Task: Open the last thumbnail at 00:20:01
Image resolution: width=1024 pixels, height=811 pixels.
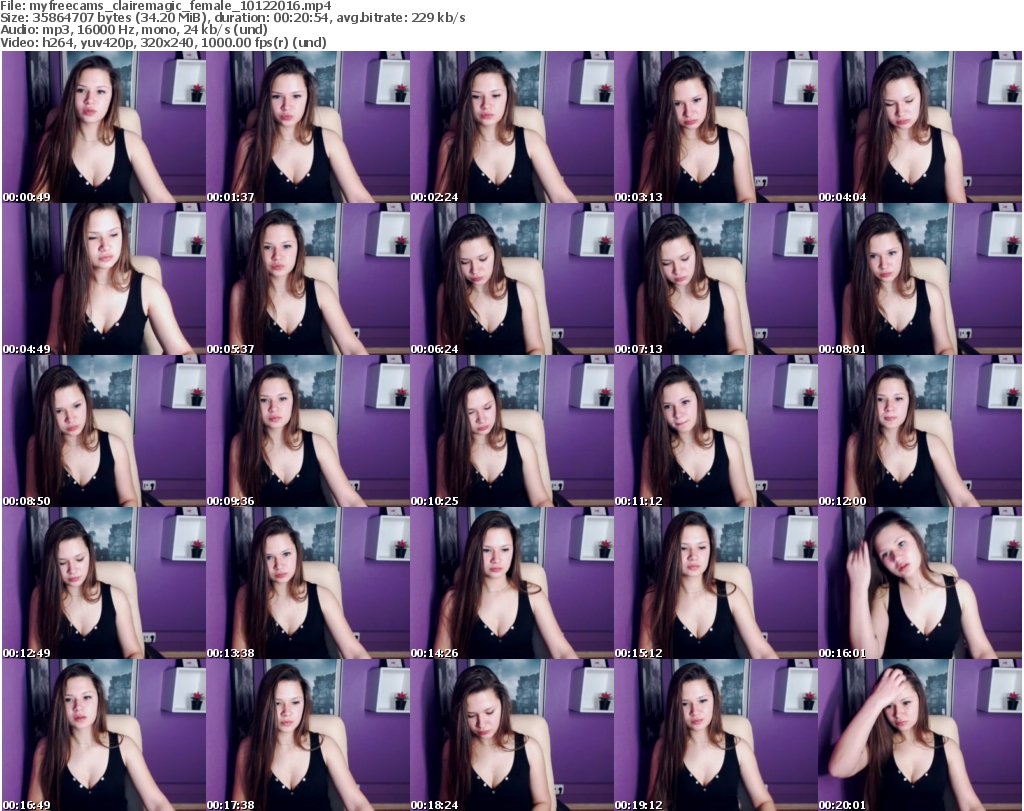Action: click(x=919, y=735)
